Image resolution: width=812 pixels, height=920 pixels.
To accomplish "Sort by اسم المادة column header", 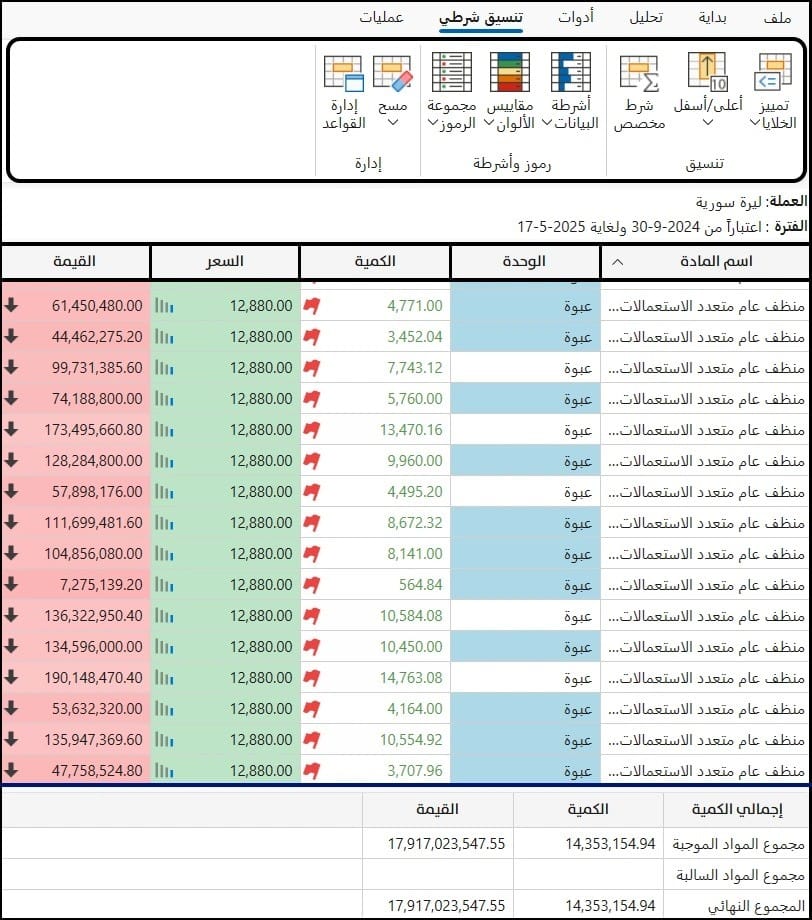I will point(706,262).
